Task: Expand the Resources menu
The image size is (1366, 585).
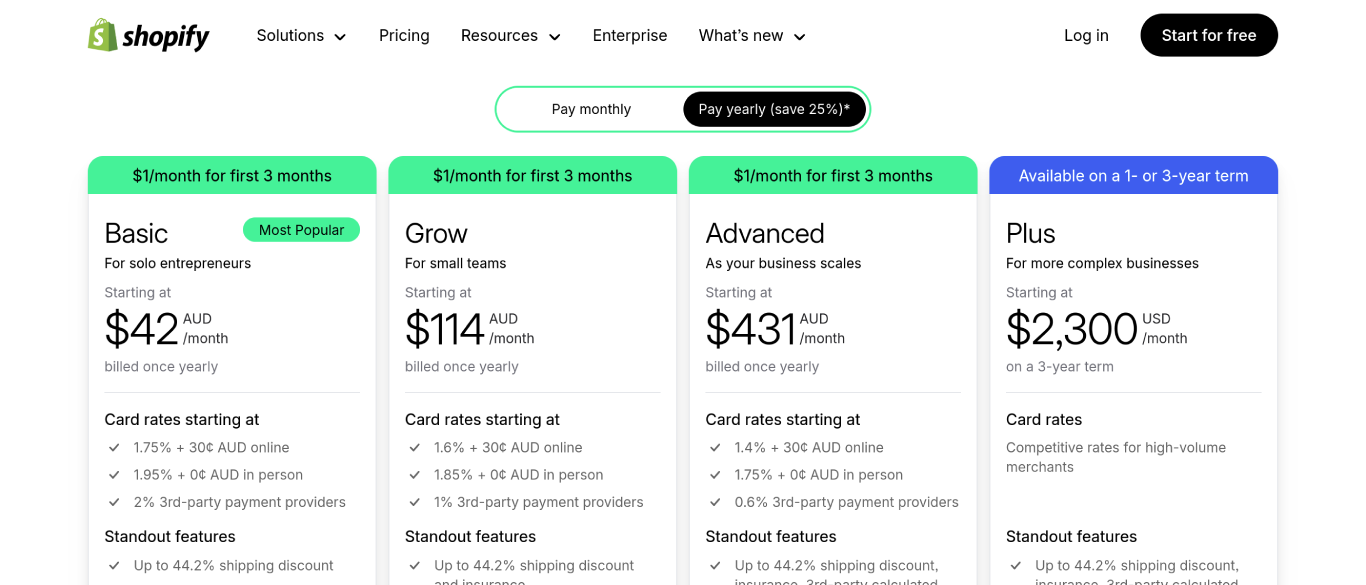Action: pyautogui.click(x=510, y=35)
